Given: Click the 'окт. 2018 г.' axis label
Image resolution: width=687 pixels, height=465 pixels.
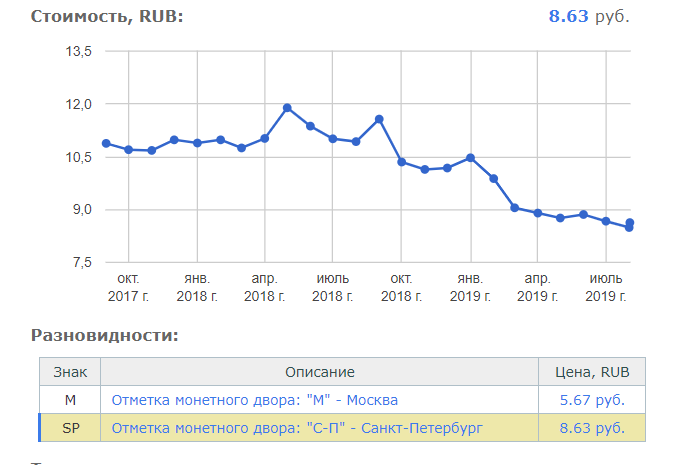Looking at the screenshot, I should click(401, 288).
